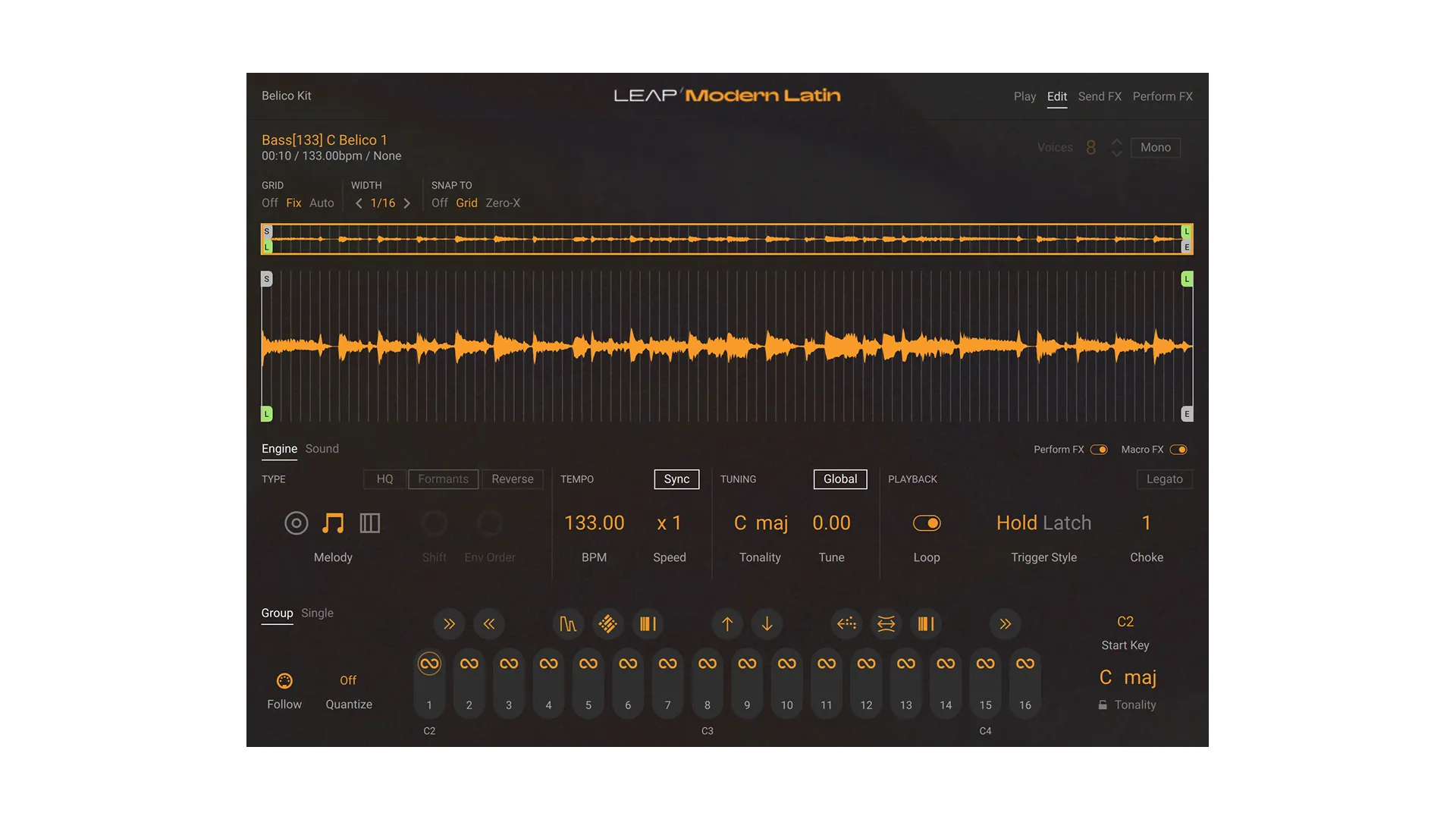
Task: Click the down arrow transpose icon
Action: pos(767,624)
